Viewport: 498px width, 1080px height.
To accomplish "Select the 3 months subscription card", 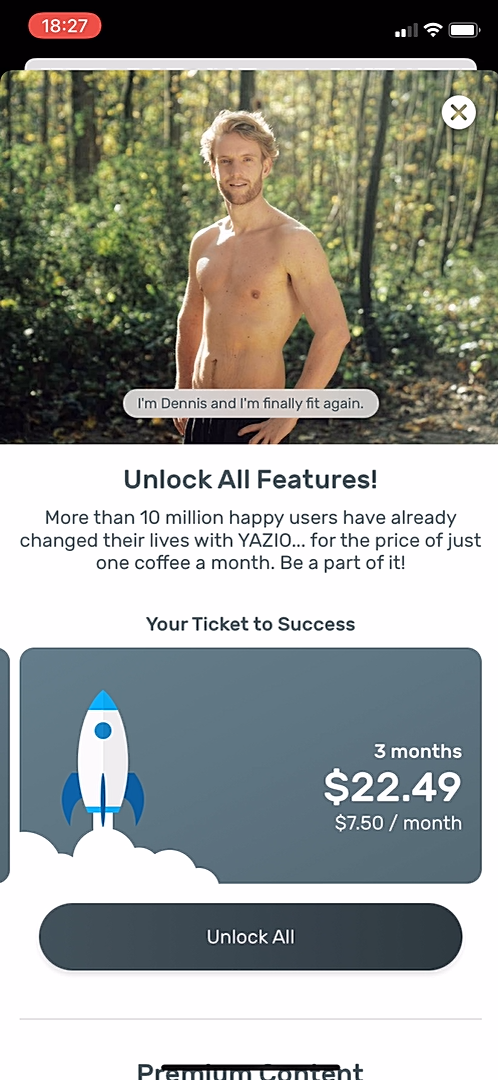I will [251, 765].
